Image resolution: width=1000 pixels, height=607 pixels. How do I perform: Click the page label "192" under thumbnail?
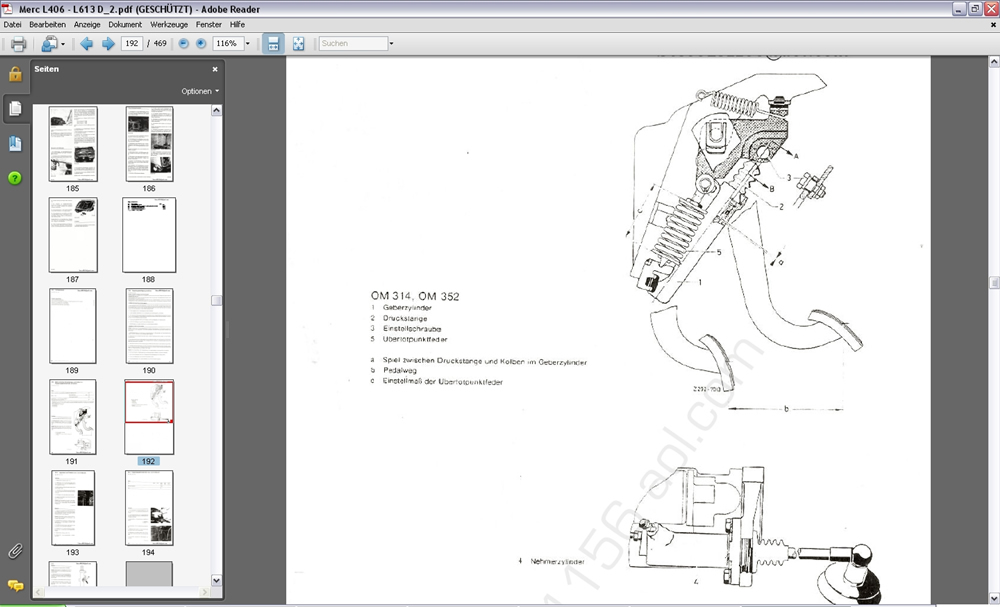click(148, 461)
